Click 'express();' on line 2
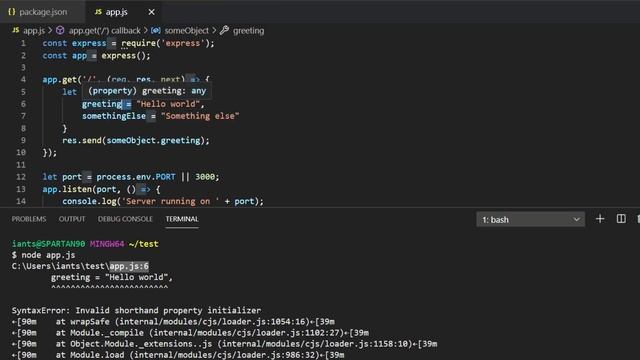The height and width of the screenshot is (360, 640). click(126, 56)
